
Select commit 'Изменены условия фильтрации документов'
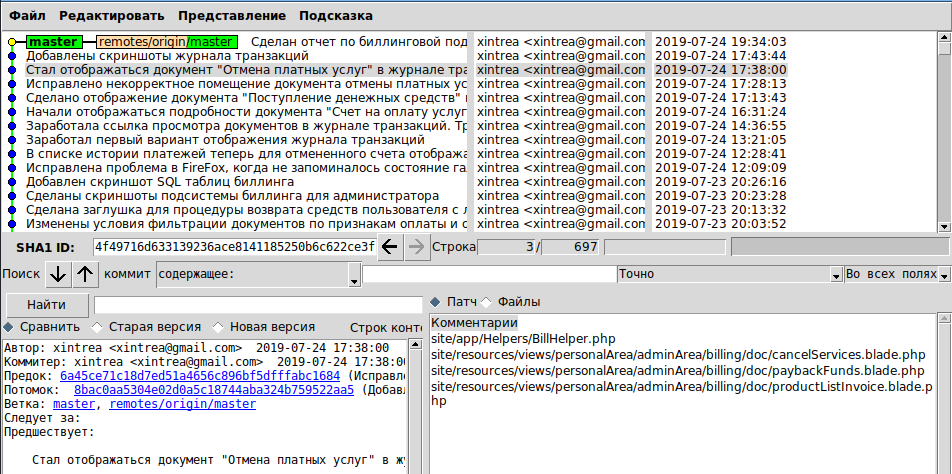click(246, 223)
